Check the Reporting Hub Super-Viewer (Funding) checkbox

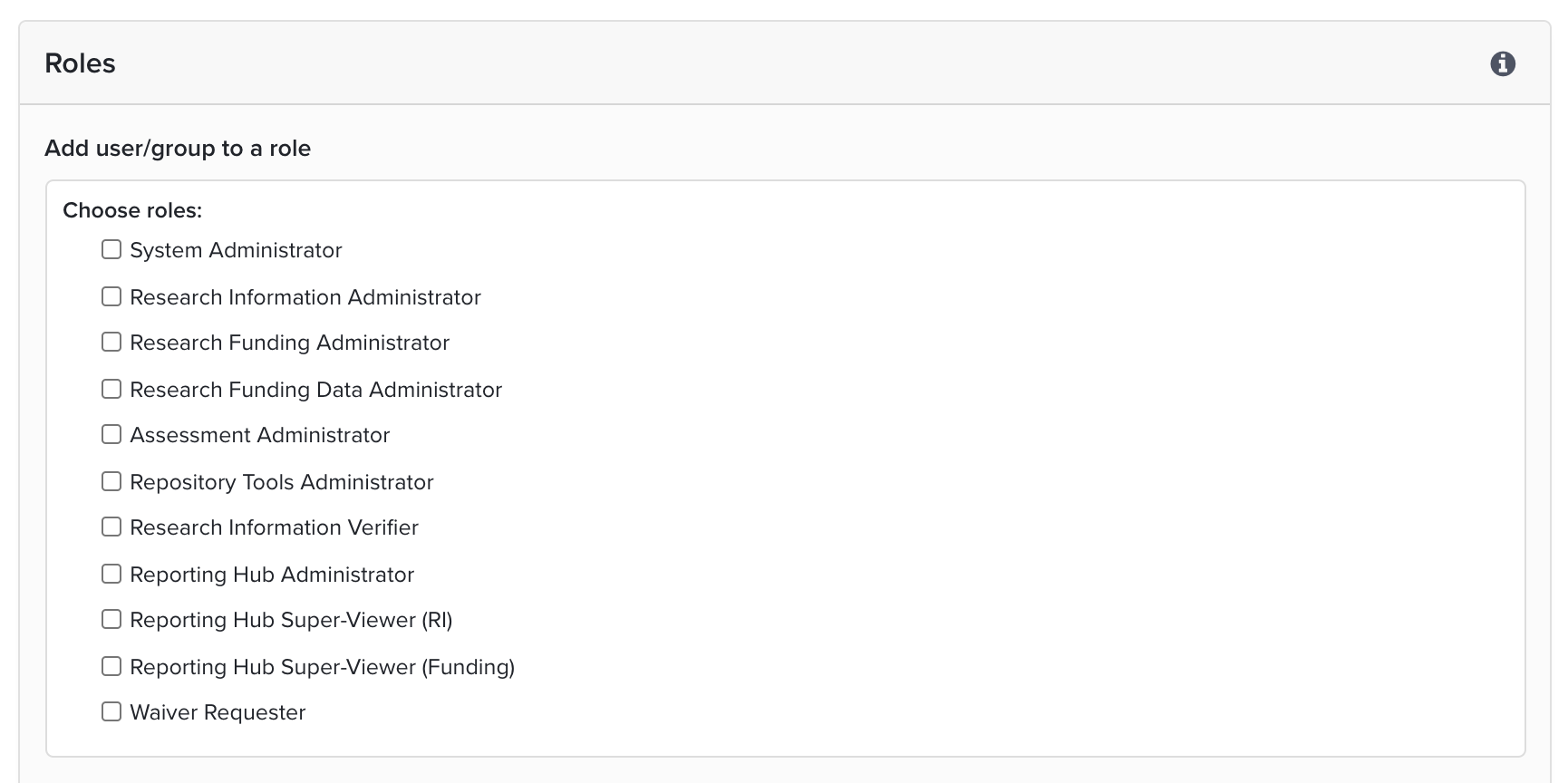[x=111, y=666]
